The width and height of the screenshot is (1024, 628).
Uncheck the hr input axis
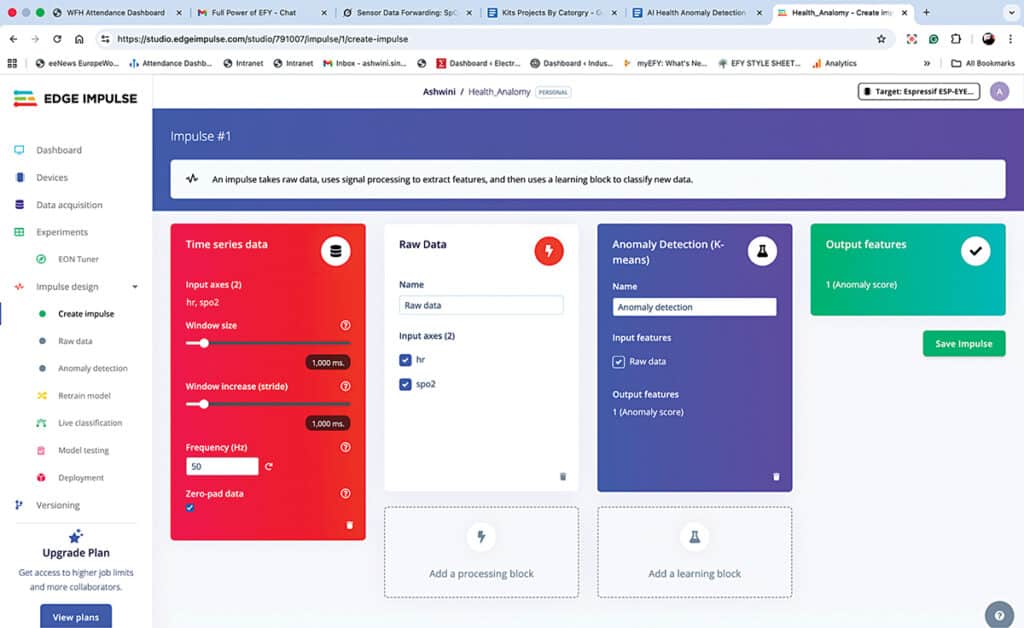405,360
